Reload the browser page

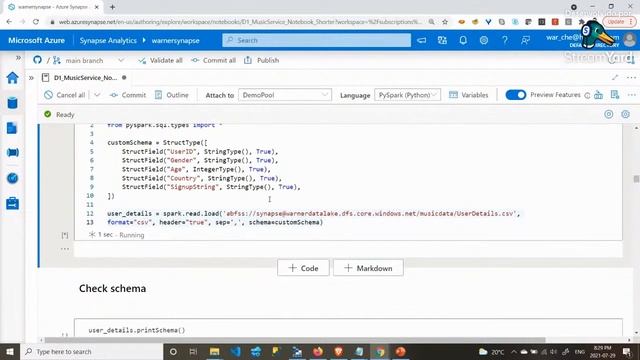pyautogui.click(x=36, y=22)
